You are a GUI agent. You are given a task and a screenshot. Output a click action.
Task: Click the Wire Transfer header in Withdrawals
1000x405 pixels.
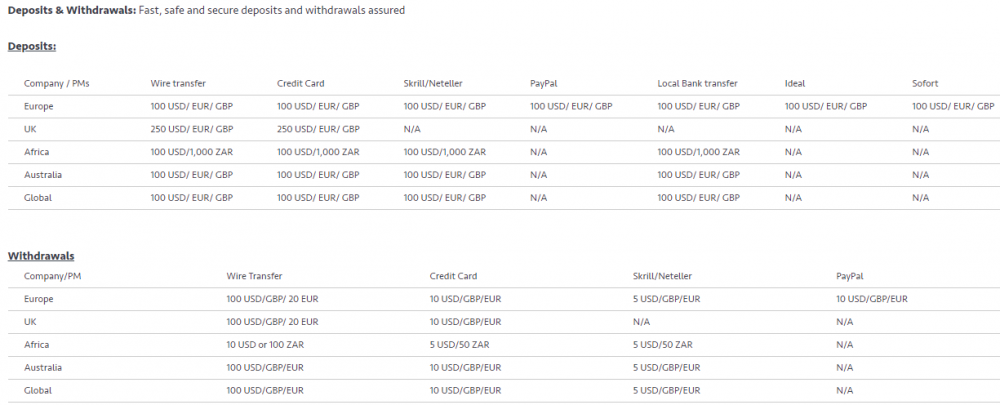pos(254,276)
